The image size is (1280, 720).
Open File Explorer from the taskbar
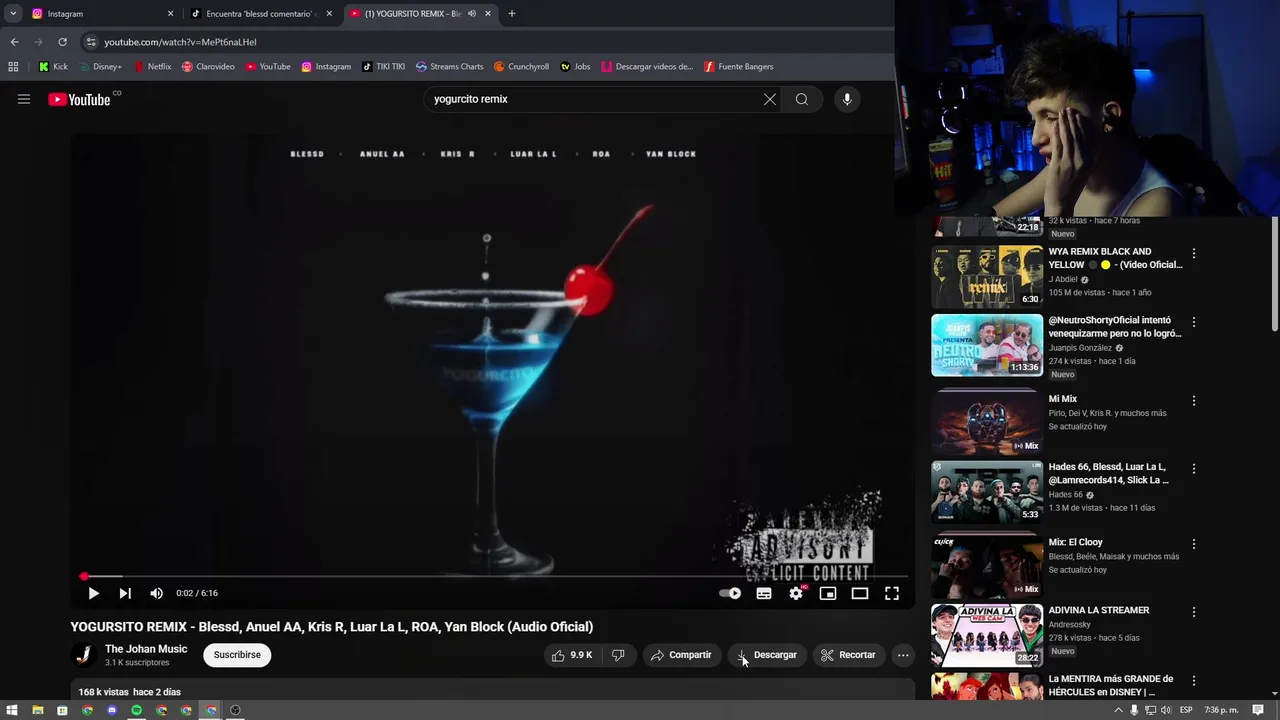click(x=37, y=710)
